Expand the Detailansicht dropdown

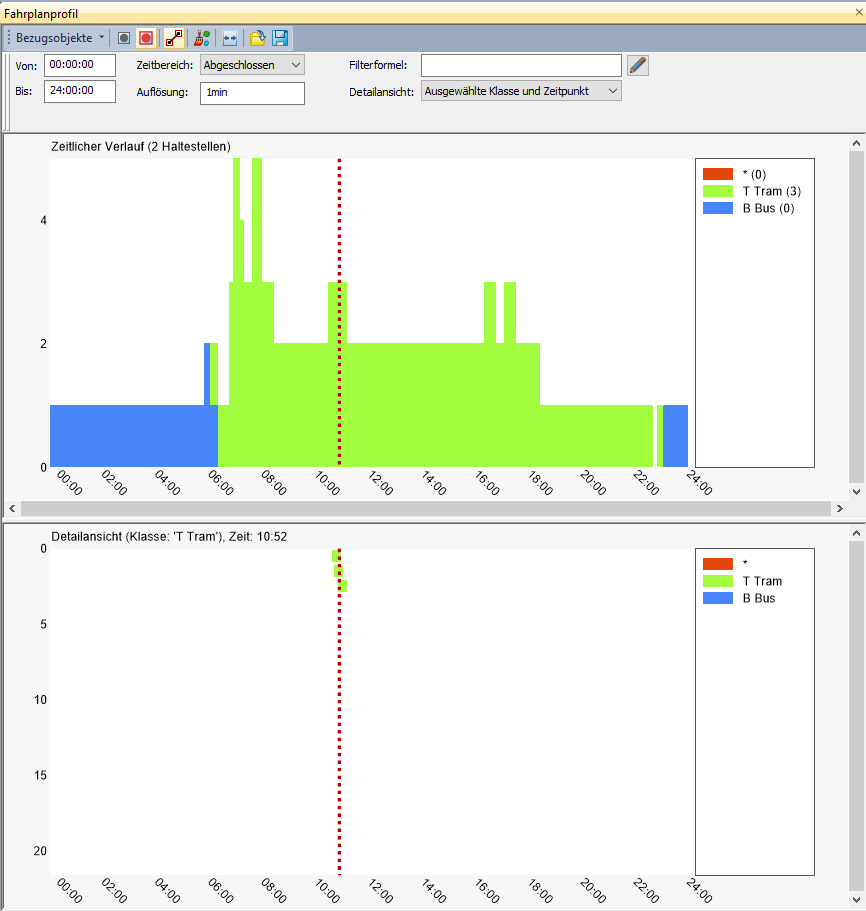tap(521, 91)
